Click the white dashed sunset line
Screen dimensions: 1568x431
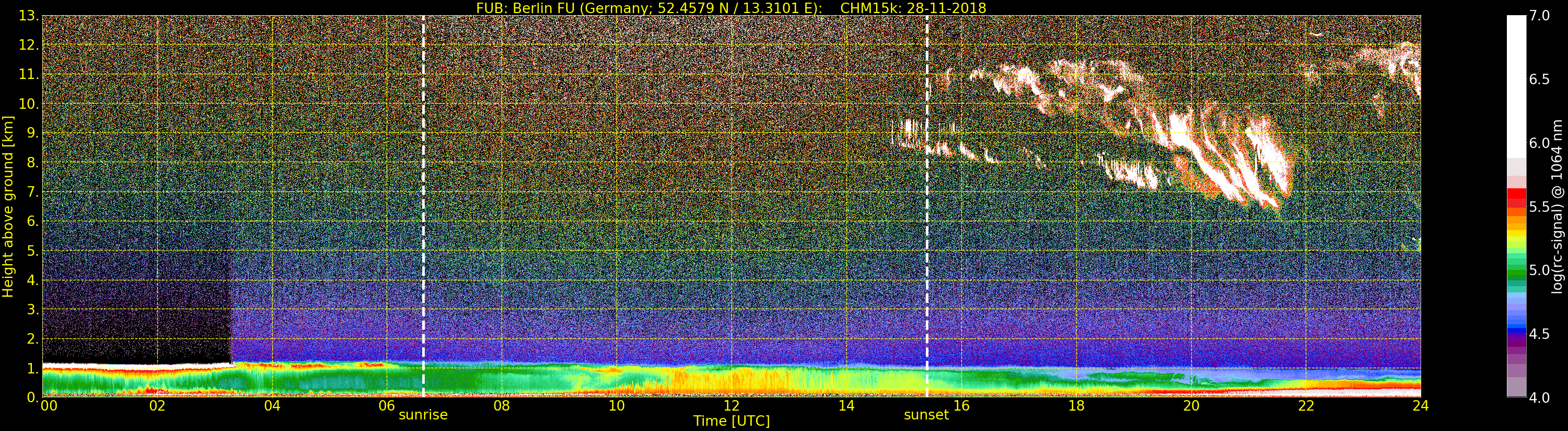(927, 206)
